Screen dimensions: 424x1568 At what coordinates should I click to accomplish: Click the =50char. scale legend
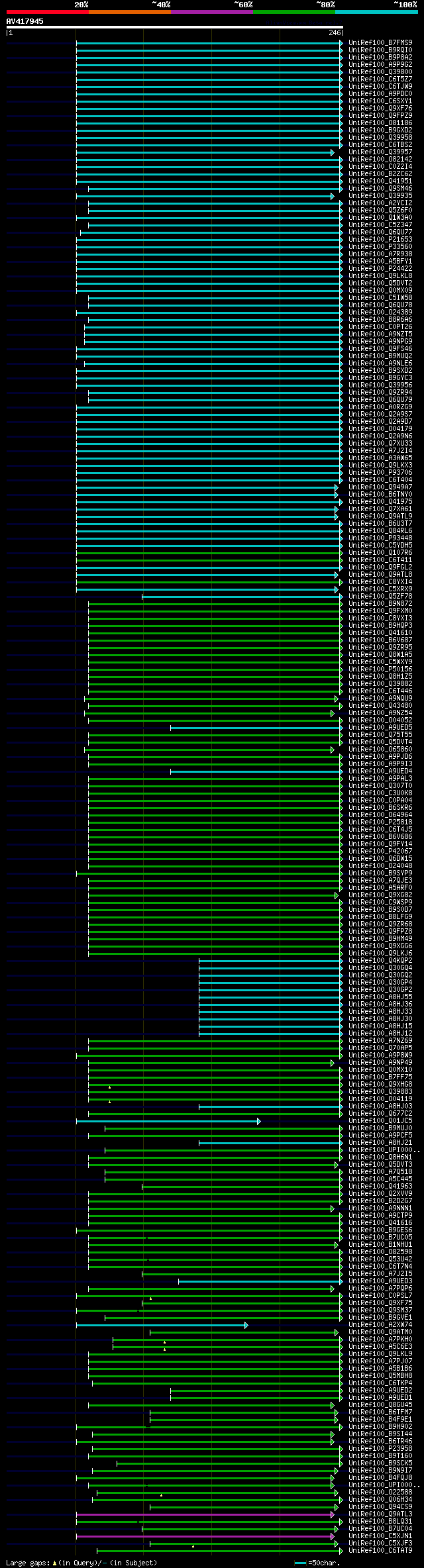coord(317,1563)
